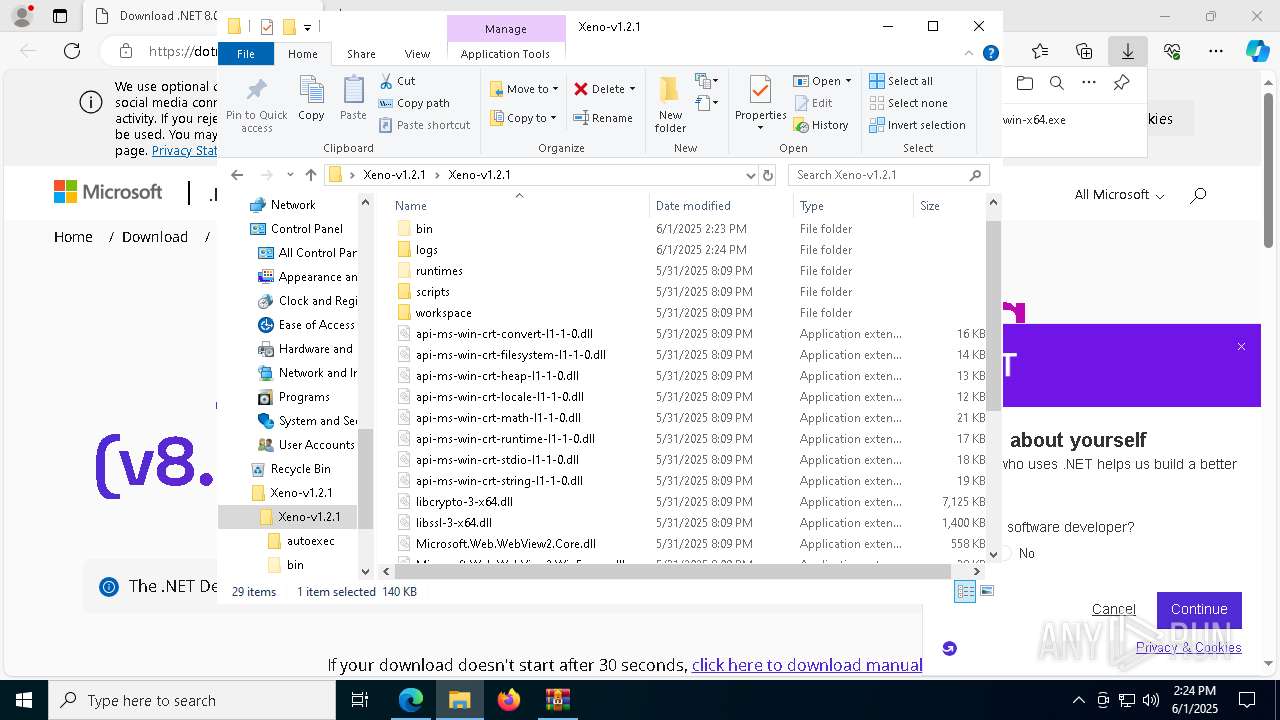Select Copy path in Clipboard group
Screen dimensions: 1280x720
pos(414,103)
